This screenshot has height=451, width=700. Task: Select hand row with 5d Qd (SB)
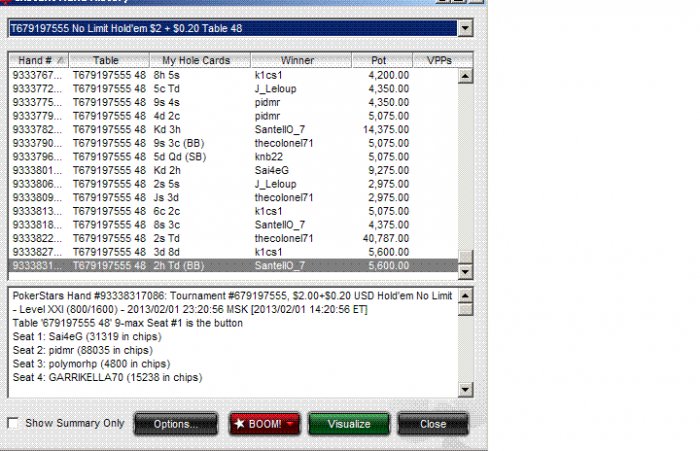coord(233,157)
